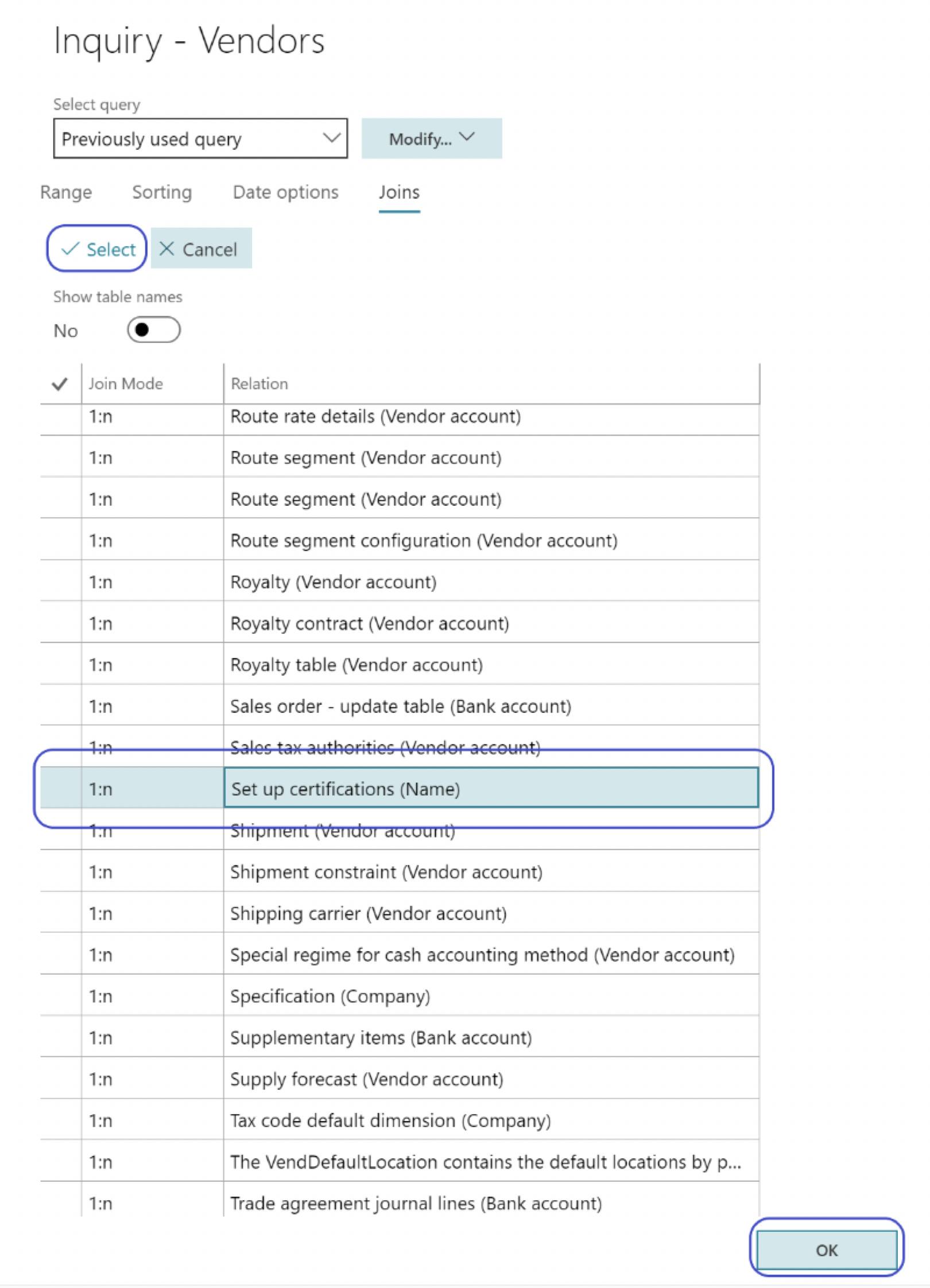The width and height of the screenshot is (930, 1288).
Task: Open the Date options tab
Action: 285,192
